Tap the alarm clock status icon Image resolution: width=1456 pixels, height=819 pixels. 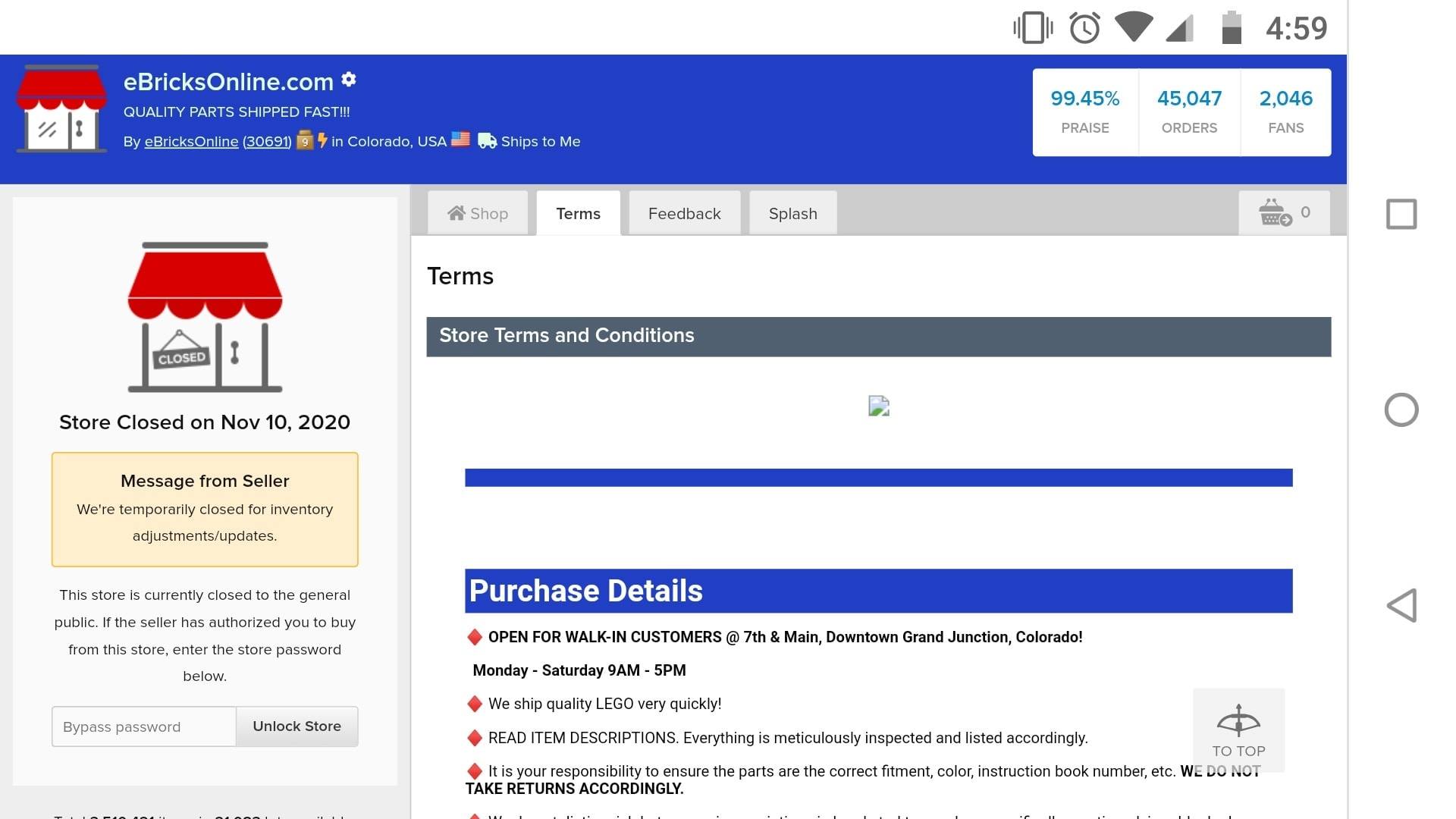(1084, 28)
